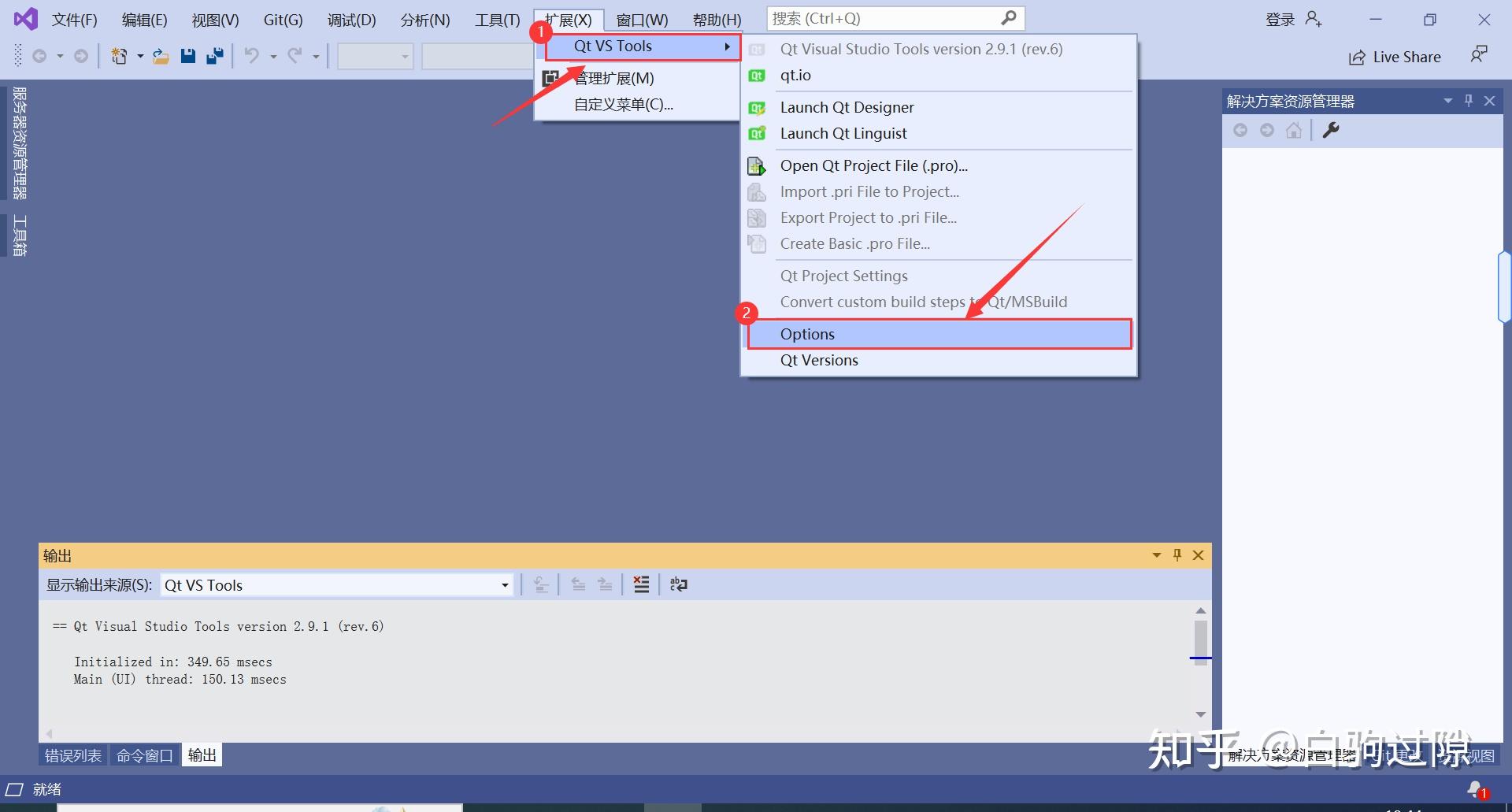This screenshot has width=1512, height=812.
Task: Switch to the 错误列表 tab
Action: coord(72,755)
